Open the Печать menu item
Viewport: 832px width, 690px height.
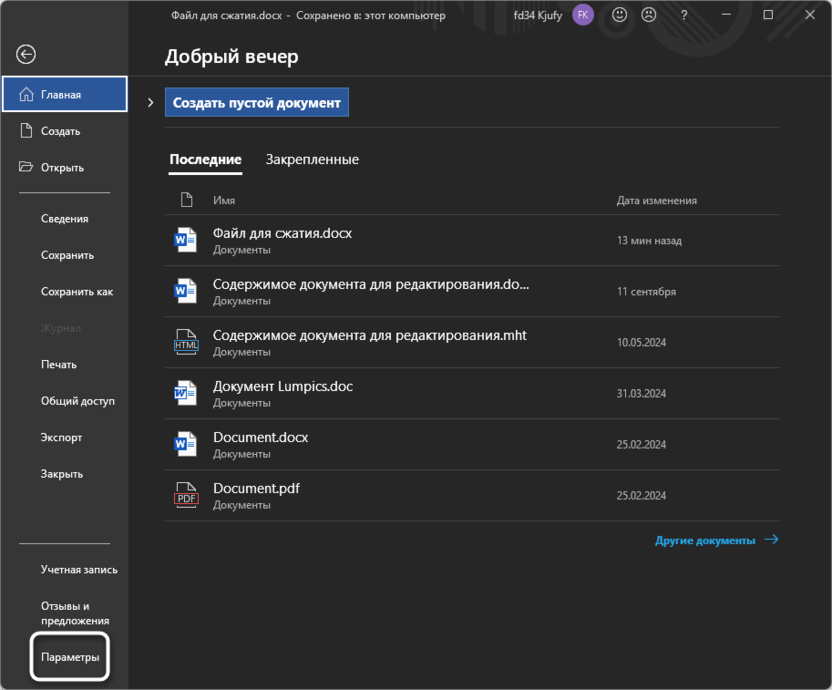[59, 365]
